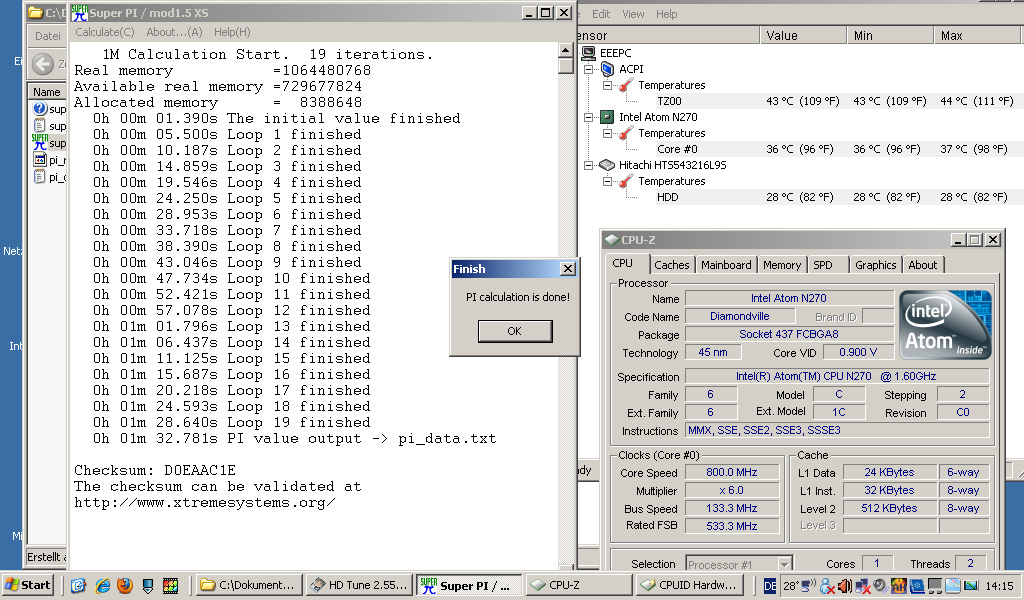This screenshot has width=1024, height=600.
Task: Collapse the Intel Atom N270 node
Action: pos(588,117)
